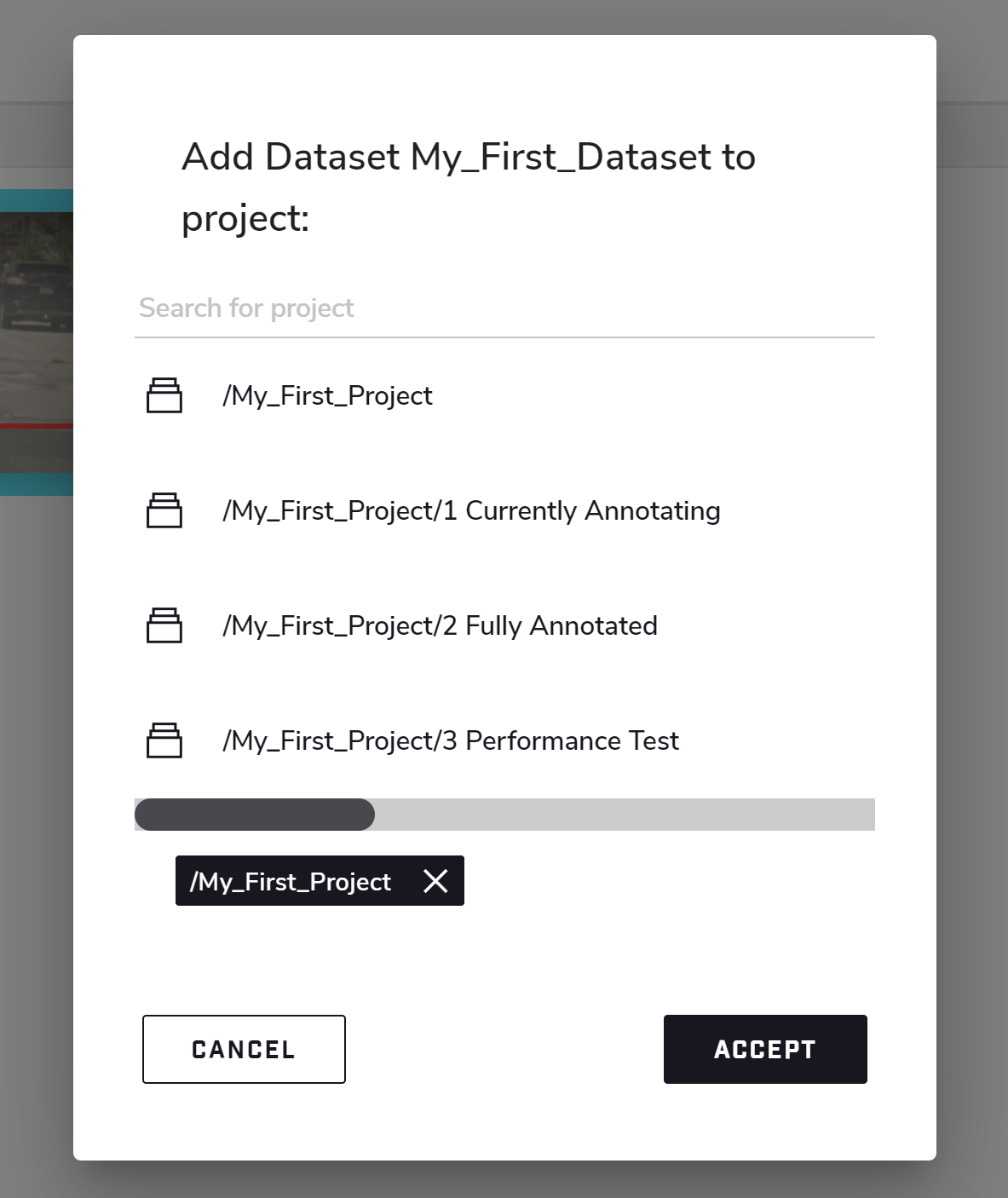The image size is (1008, 1198).
Task: Click the icon next to /My_First_Project/3 Performance Test
Action: (165, 740)
